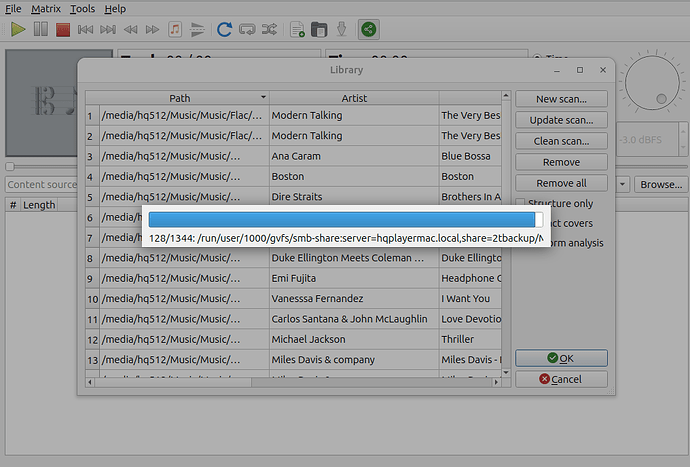Toggle the shuffle icon
The height and width of the screenshot is (467, 690).
269,29
